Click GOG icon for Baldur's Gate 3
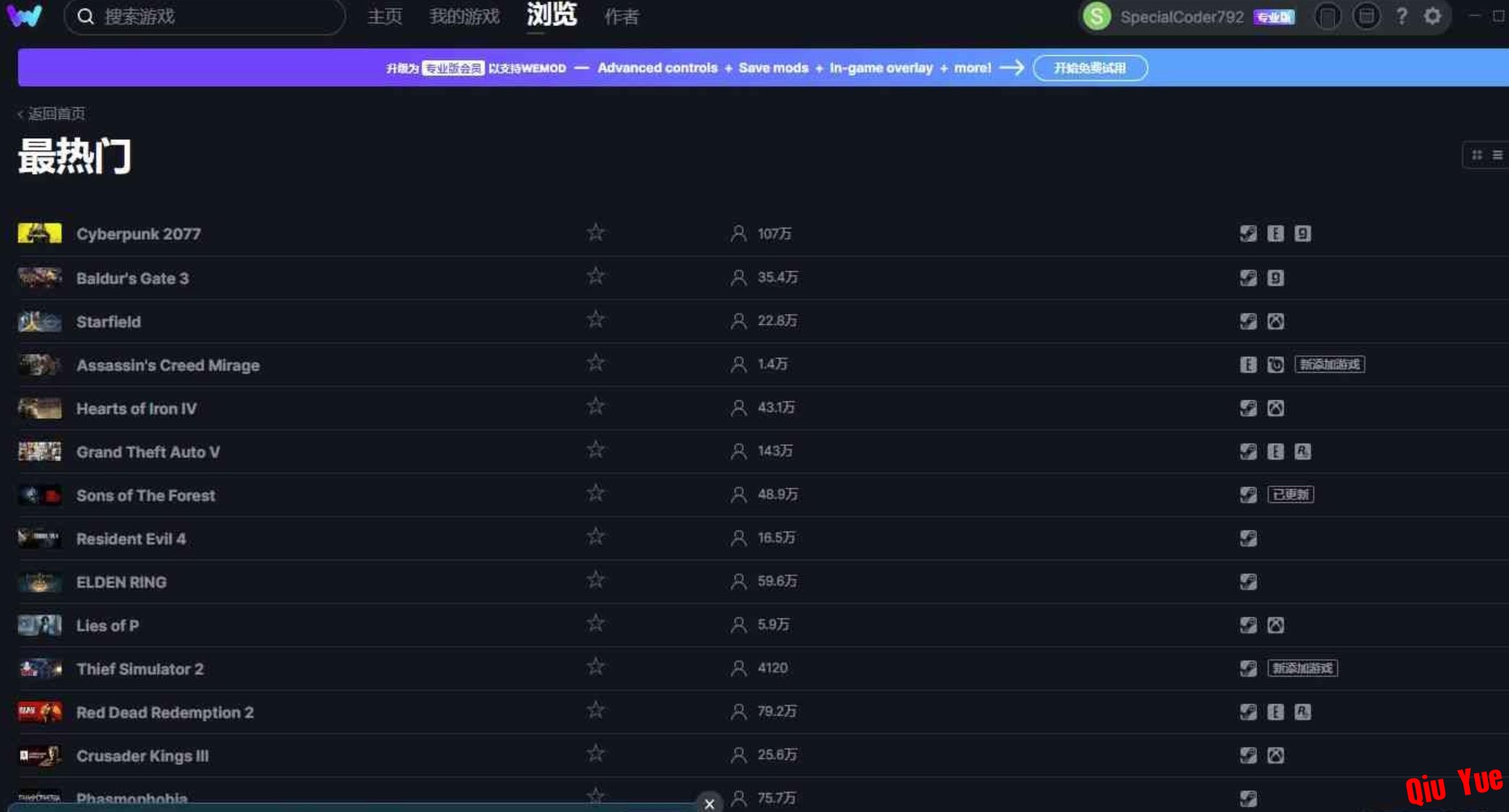 (x=1275, y=278)
